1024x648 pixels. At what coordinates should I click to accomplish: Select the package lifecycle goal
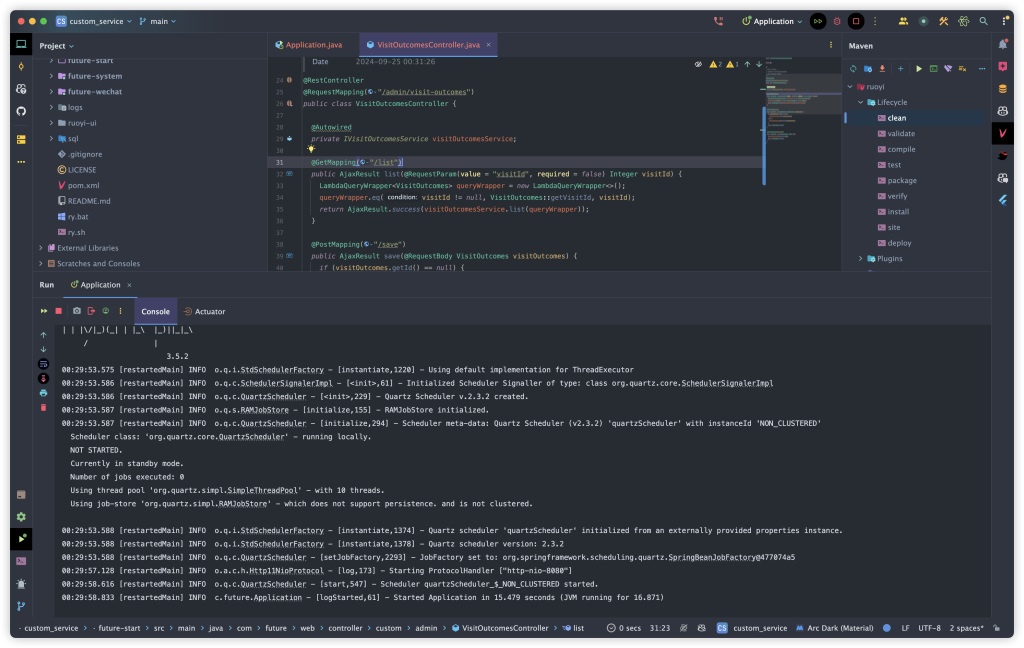point(902,180)
